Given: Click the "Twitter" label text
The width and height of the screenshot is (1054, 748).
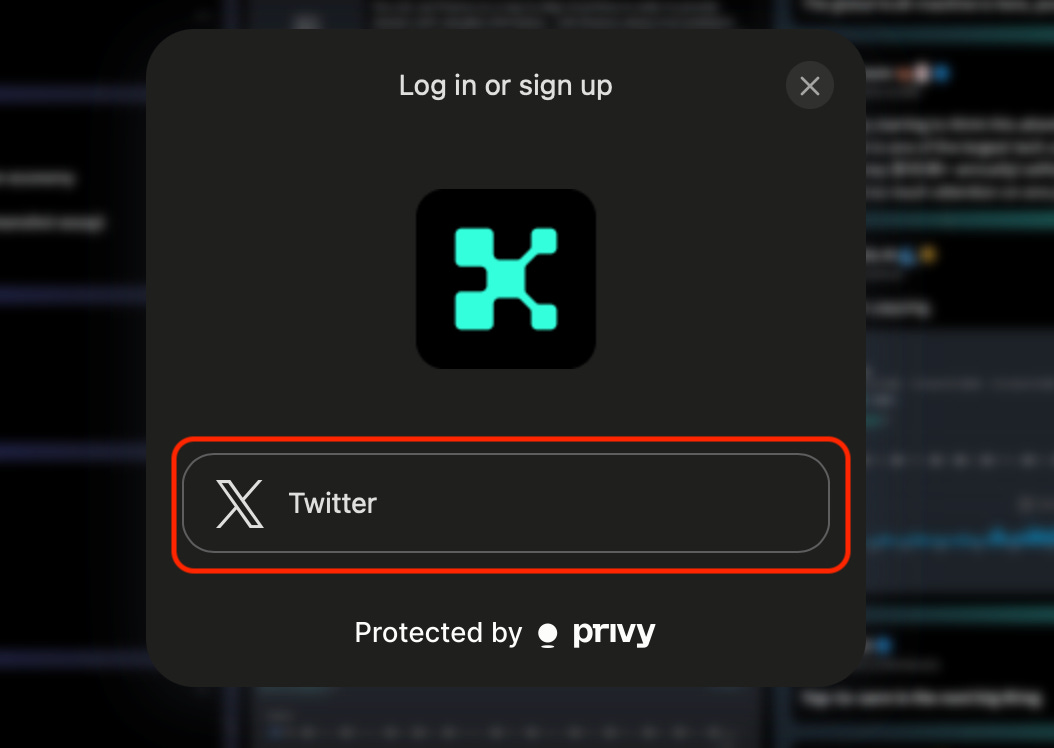Looking at the screenshot, I should (x=333, y=503).
